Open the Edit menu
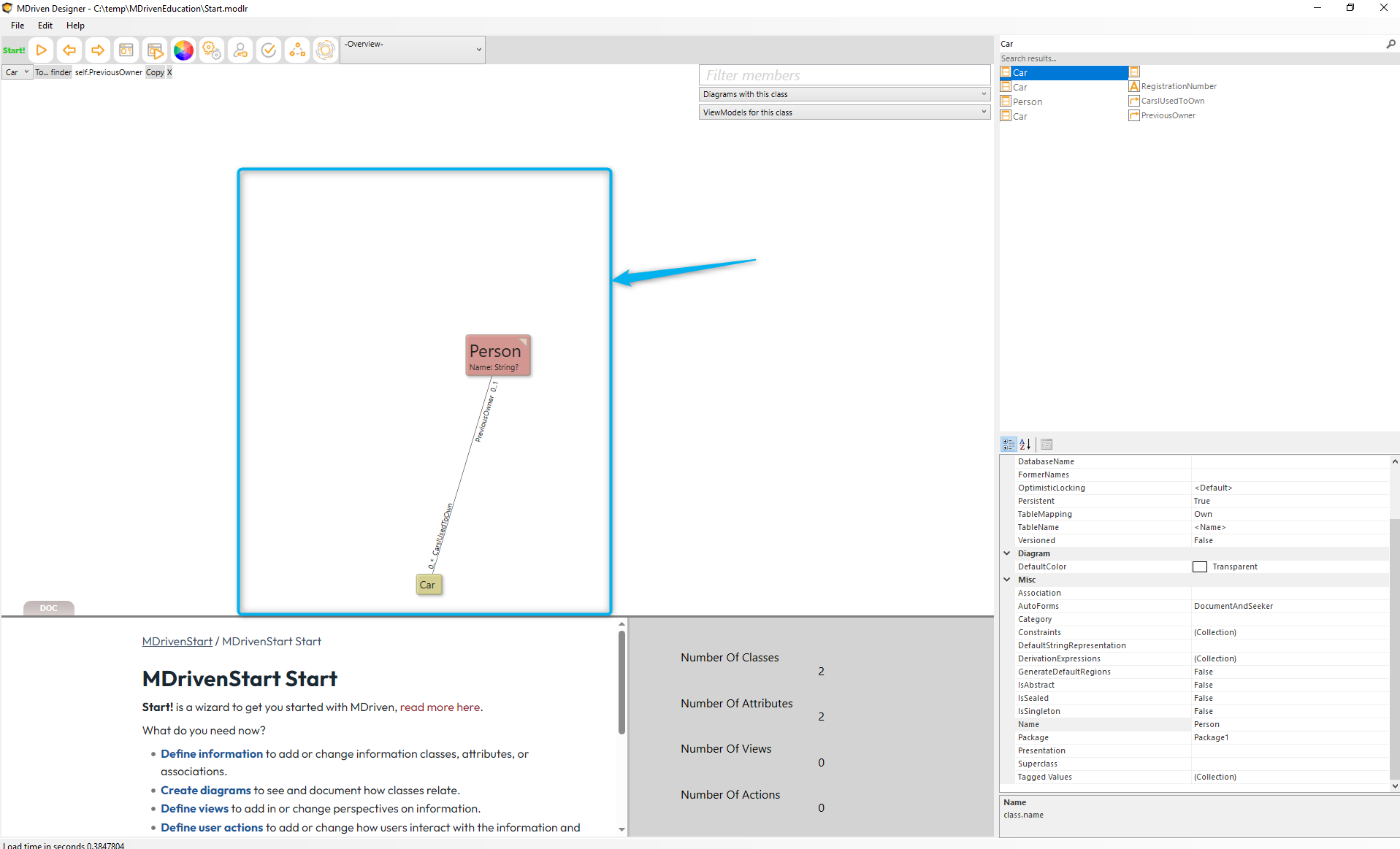This screenshot has height=849, width=1400. 45,26
